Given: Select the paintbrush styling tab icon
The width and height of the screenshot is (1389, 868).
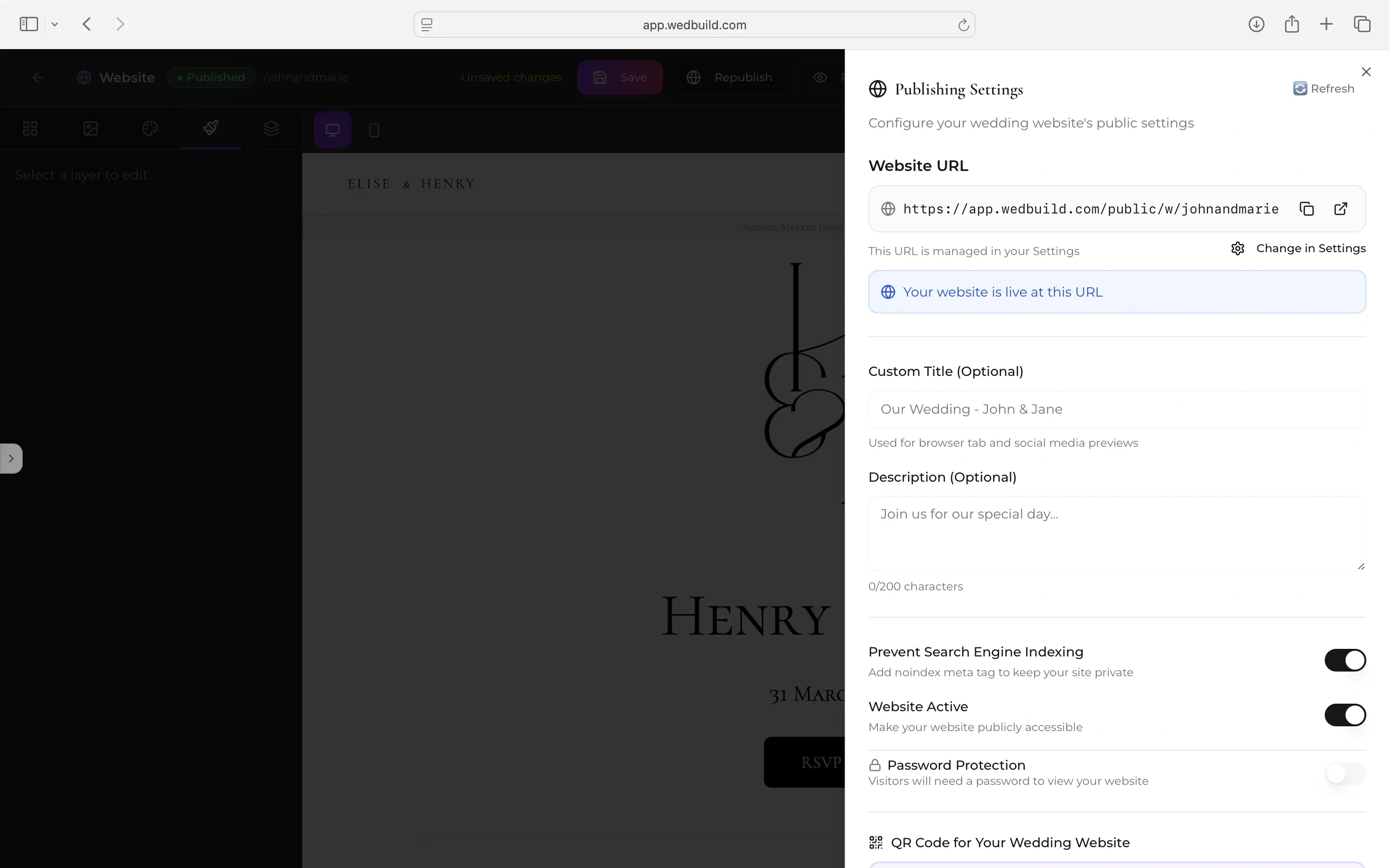Looking at the screenshot, I should pos(211,128).
